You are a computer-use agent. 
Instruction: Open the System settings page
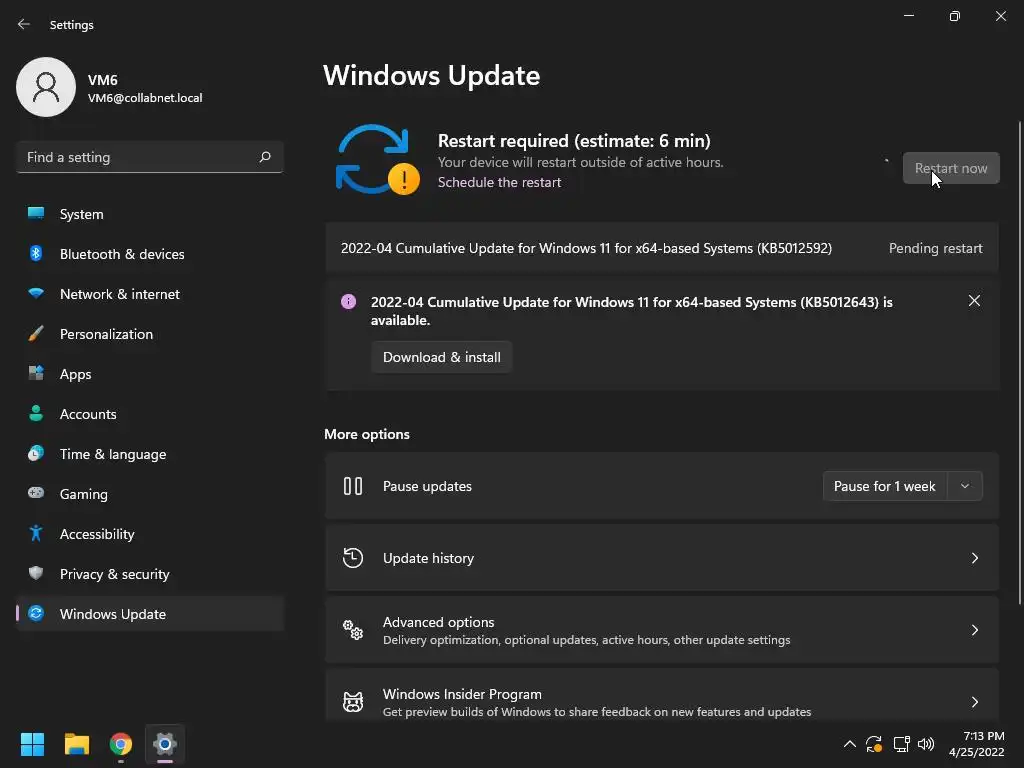(81, 214)
